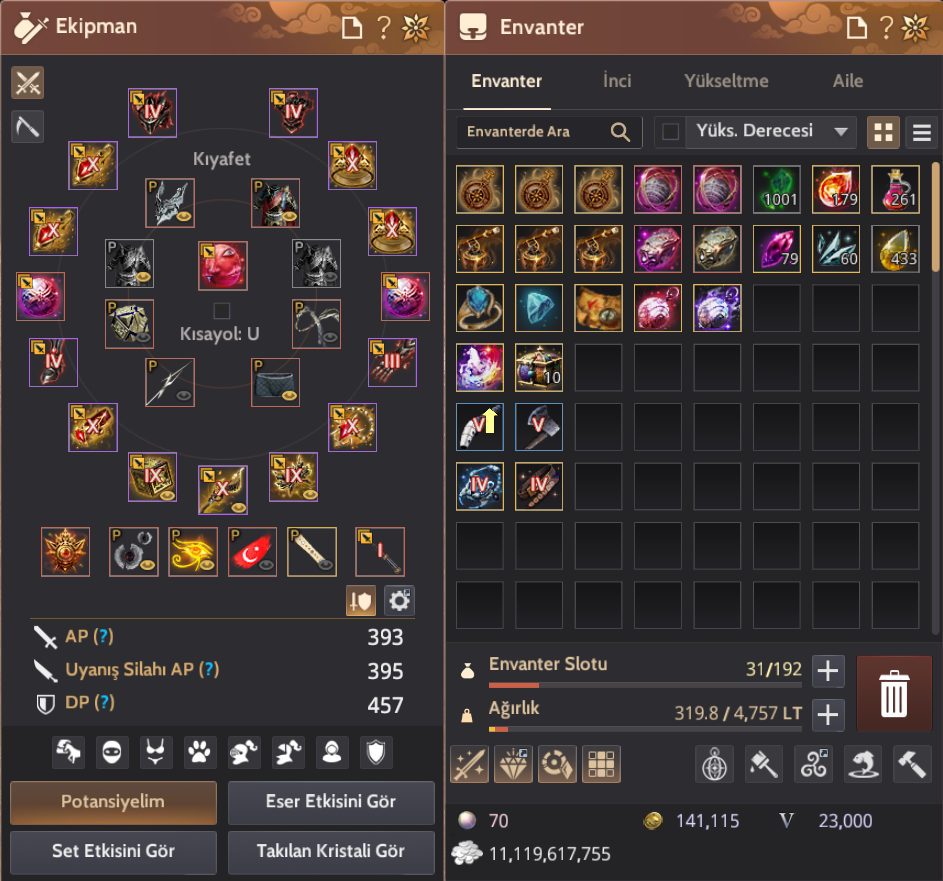The height and width of the screenshot is (881, 943).
Task: Click the Potansiyelim button
Action: (x=114, y=802)
